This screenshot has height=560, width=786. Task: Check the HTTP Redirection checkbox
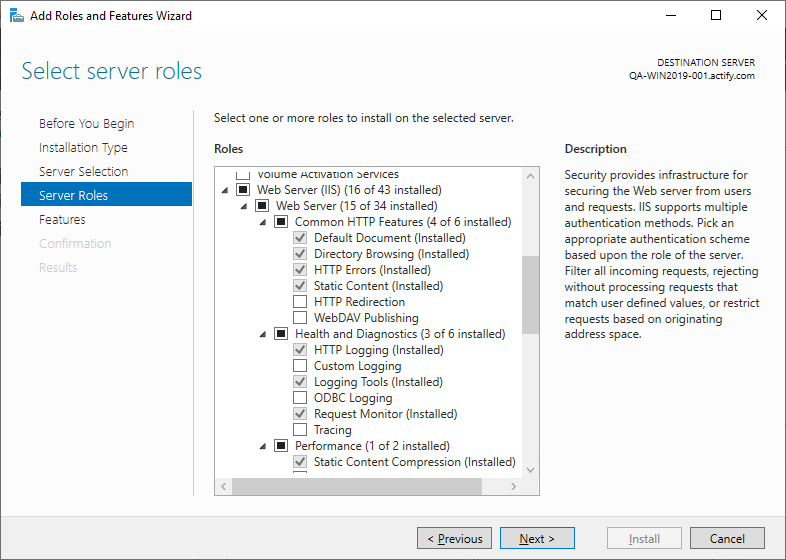300,302
